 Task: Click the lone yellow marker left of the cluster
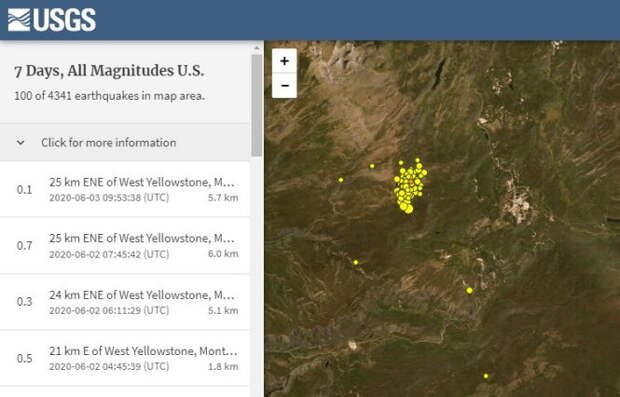[x=341, y=180]
